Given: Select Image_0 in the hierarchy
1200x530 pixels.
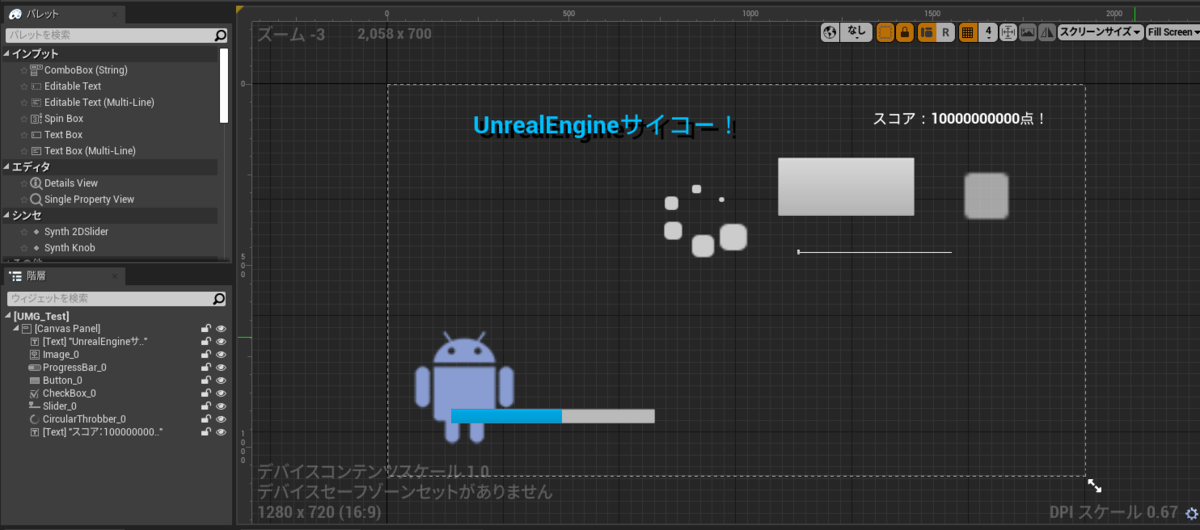Looking at the screenshot, I should click(60, 354).
